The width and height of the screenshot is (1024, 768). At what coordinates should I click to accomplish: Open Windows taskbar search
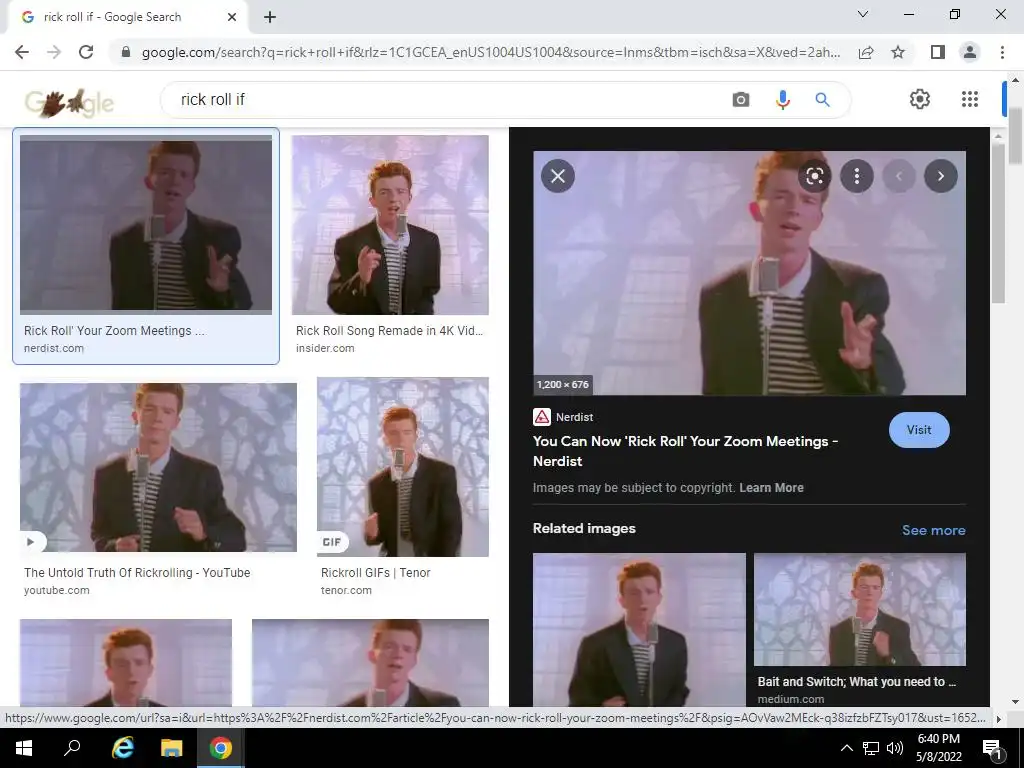72,748
